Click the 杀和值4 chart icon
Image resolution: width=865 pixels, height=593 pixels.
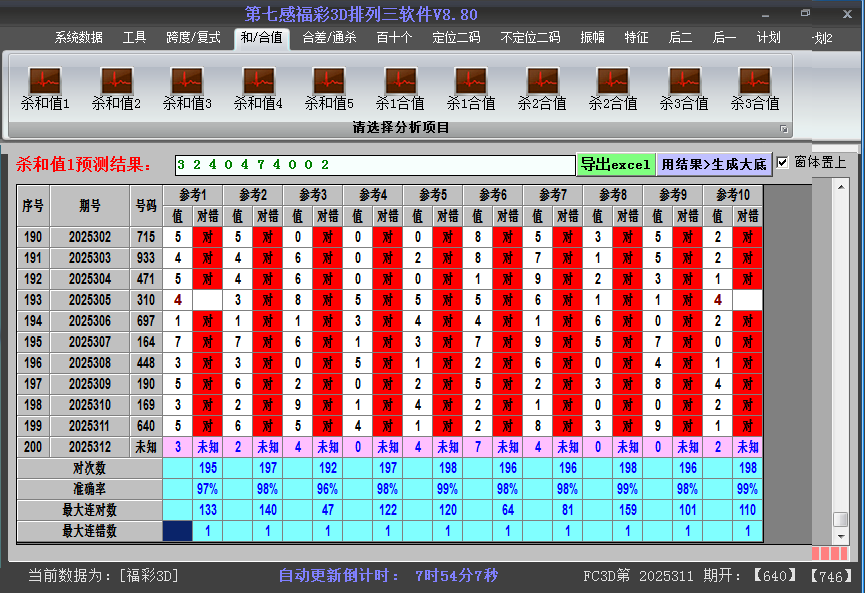258,81
